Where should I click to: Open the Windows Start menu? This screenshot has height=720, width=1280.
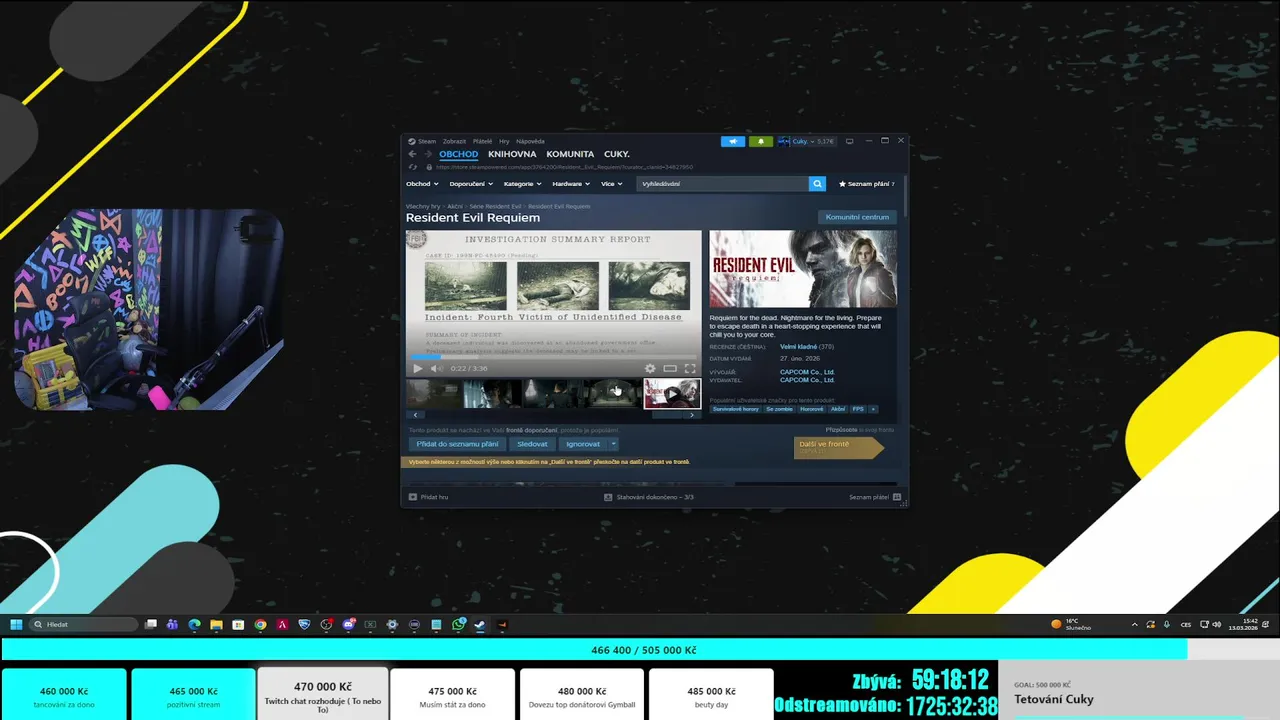[x=16, y=624]
